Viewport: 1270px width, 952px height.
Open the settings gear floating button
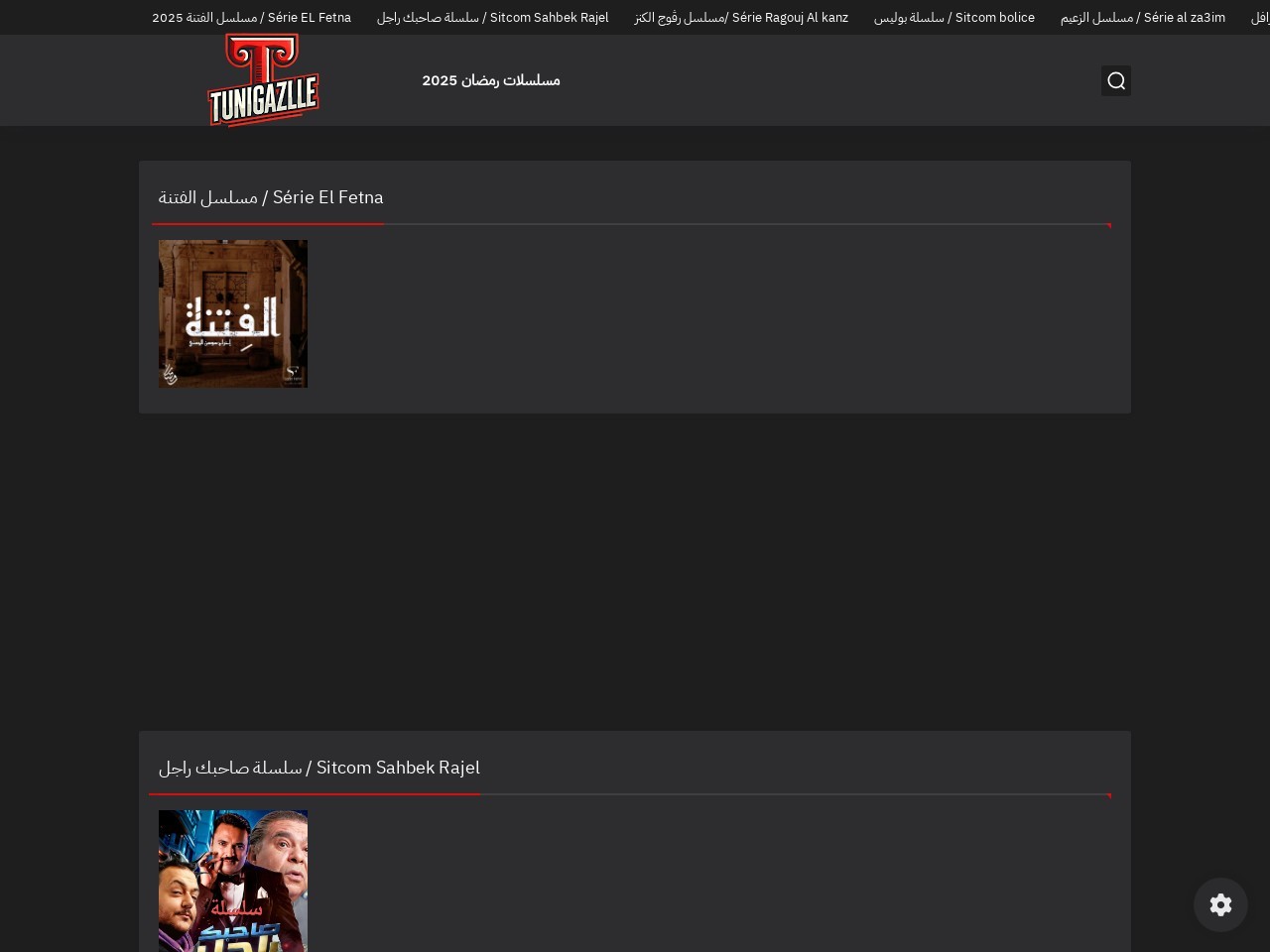click(x=1220, y=904)
